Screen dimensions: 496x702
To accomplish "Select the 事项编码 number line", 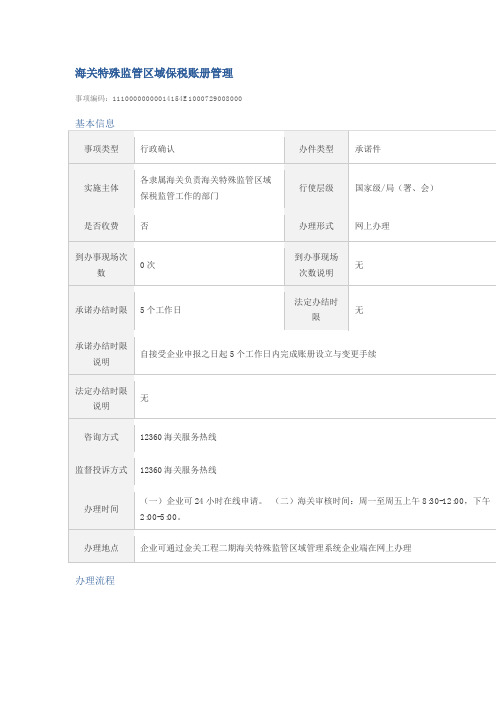I will [158, 98].
